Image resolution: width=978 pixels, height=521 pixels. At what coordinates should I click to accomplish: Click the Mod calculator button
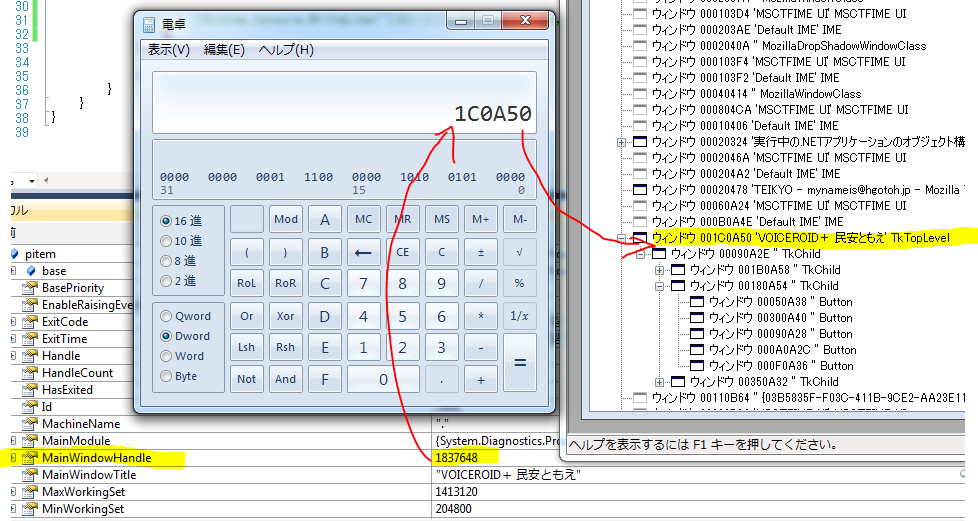[x=286, y=219]
